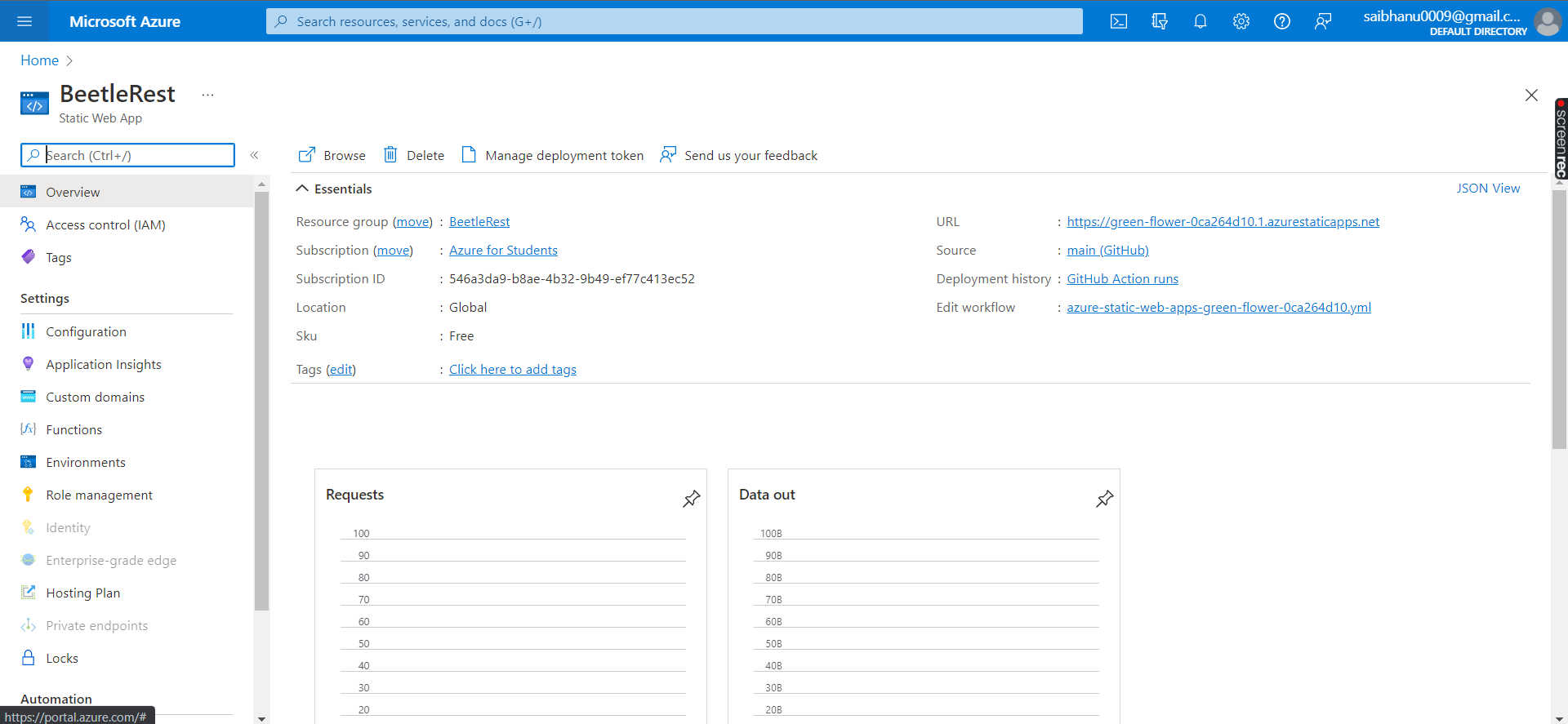Image resolution: width=1568 pixels, height=724 pixels.
Task: Click the Application Insights lightbulb icon
Action: (28, 363)
